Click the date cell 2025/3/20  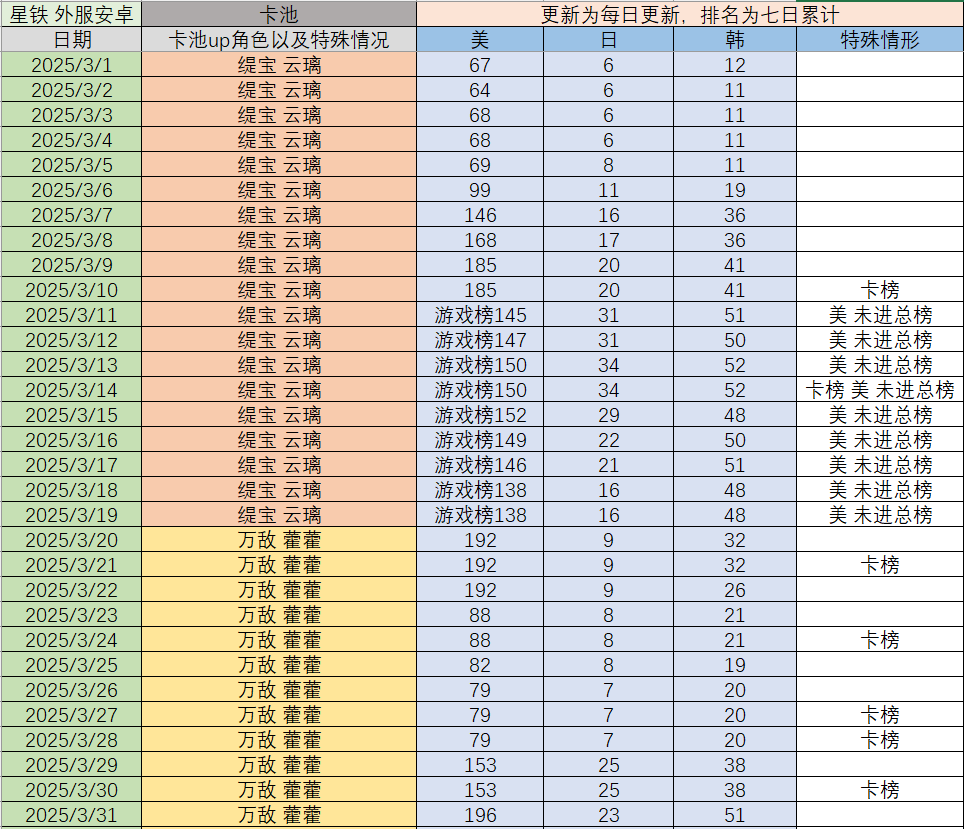(71, 540)
